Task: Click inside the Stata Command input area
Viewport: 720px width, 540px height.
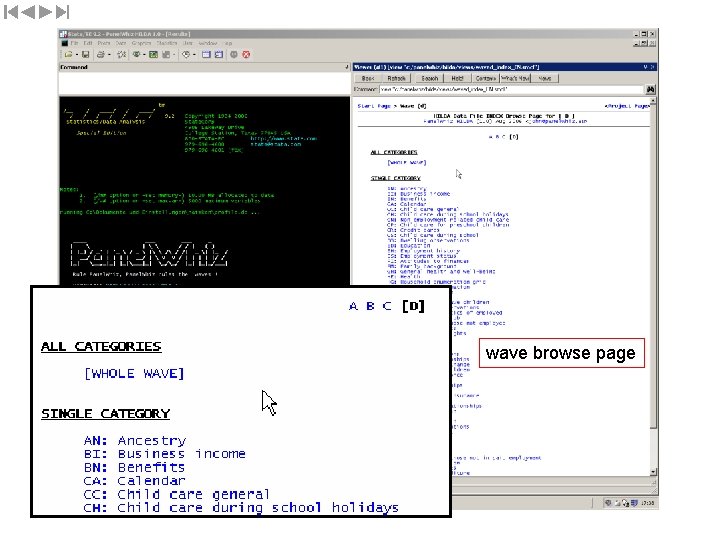Action: coord(204,83)
